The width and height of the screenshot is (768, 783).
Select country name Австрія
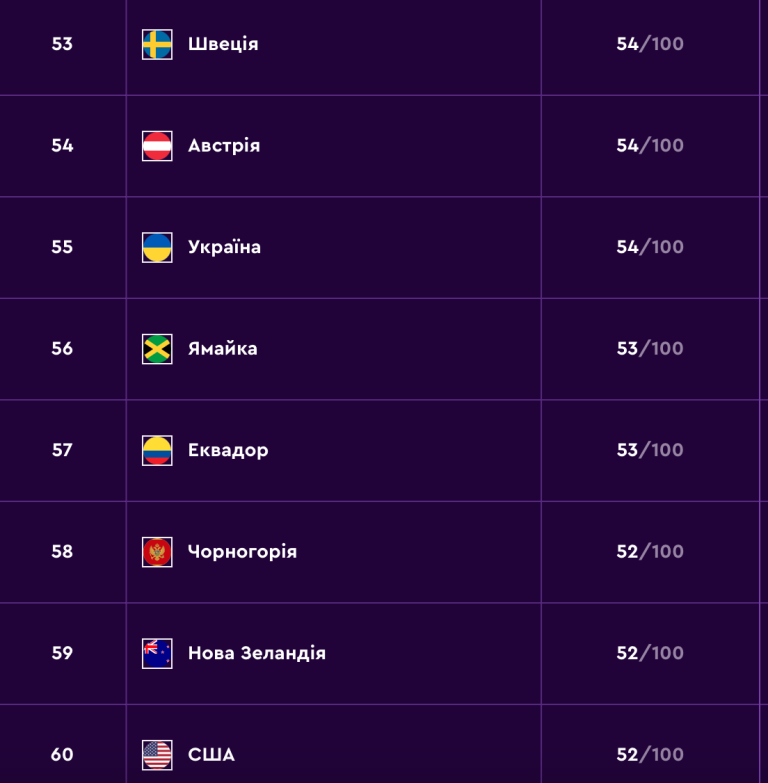tap(224, 145)
